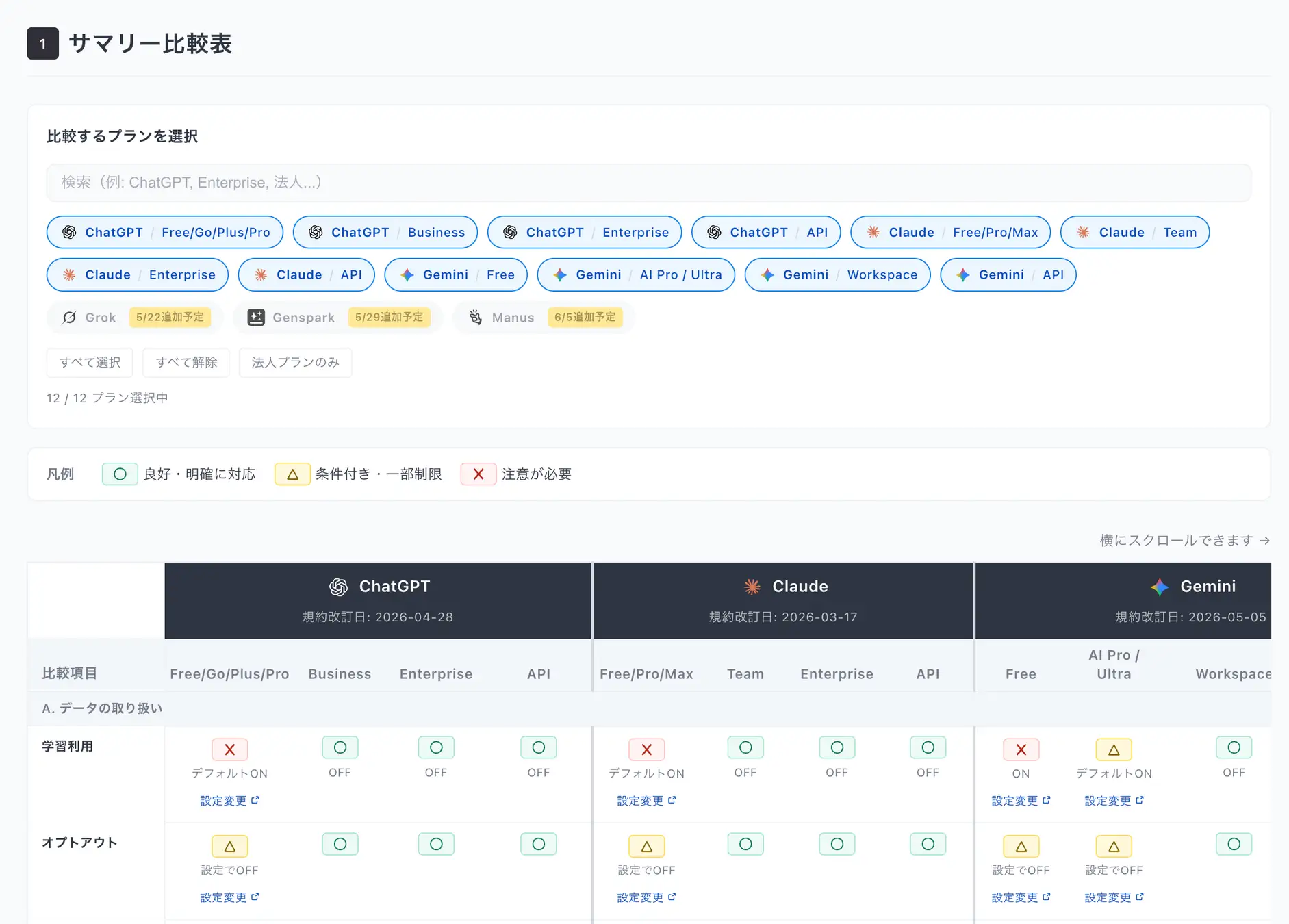Click the yellow triangle for Gemini AI Pro/Ultra 学習利用
This screenshot has width=1289, height=924.
(x=1114, y=749)
